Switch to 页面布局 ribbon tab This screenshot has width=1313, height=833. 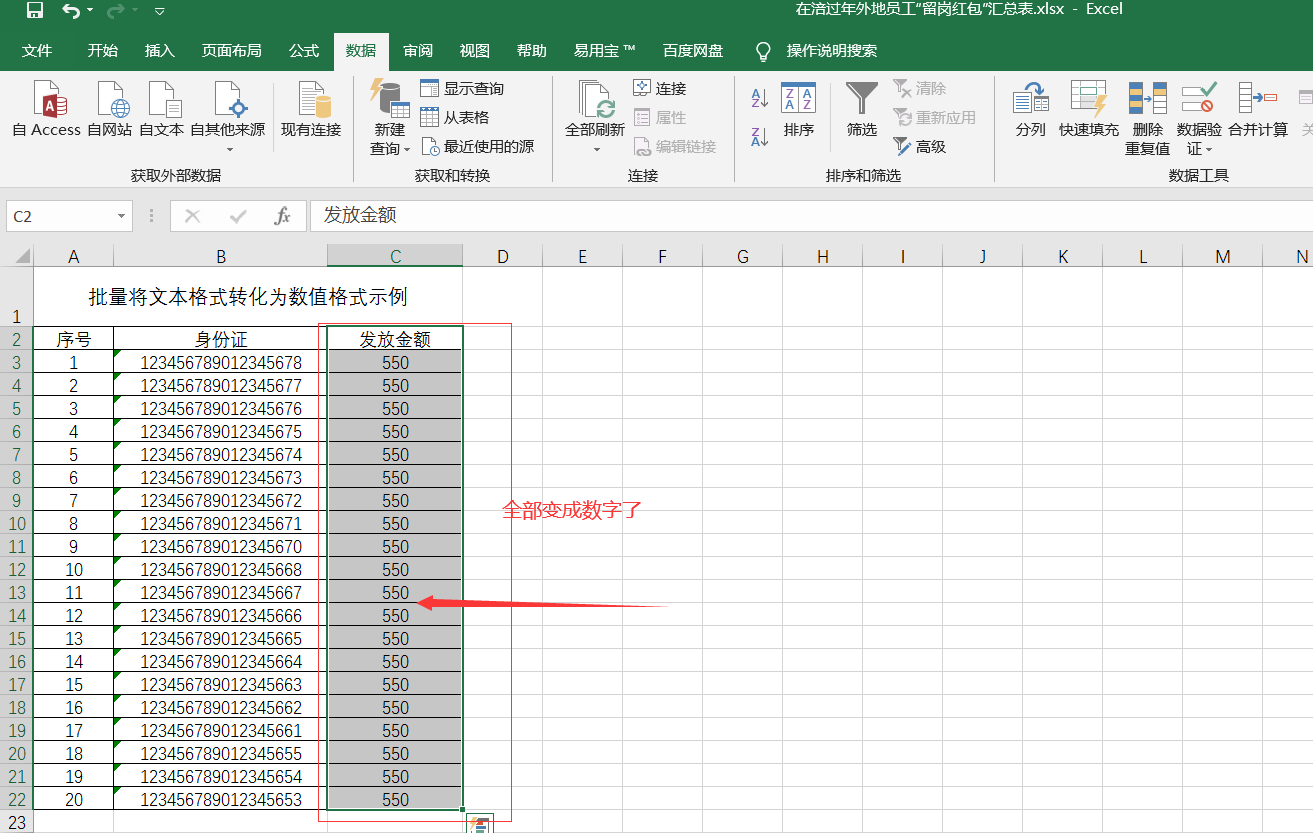[231, 51]
